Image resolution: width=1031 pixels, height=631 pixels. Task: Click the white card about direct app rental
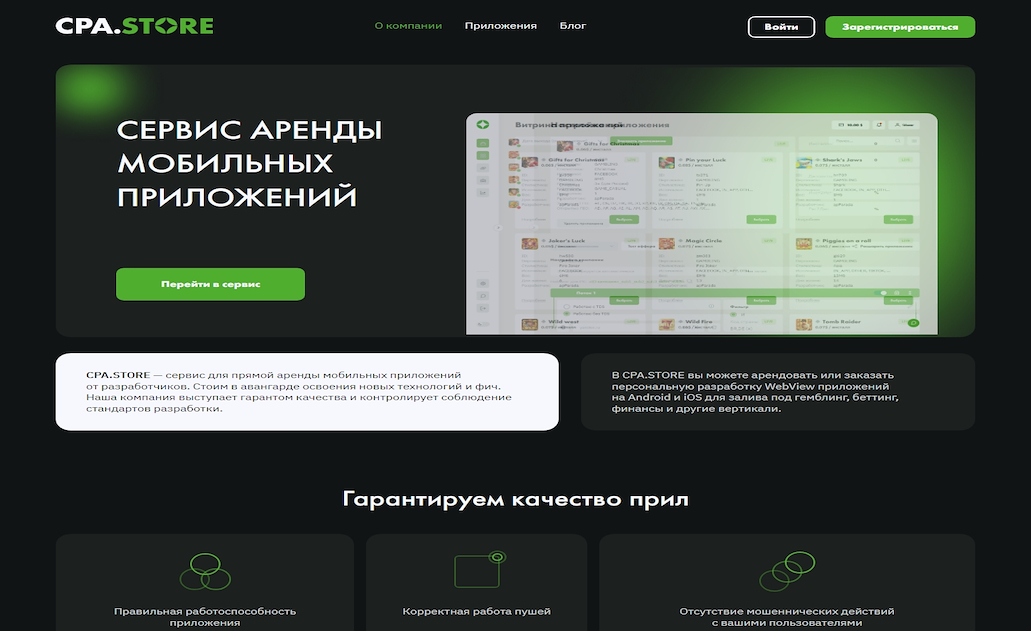coord(307,392)
